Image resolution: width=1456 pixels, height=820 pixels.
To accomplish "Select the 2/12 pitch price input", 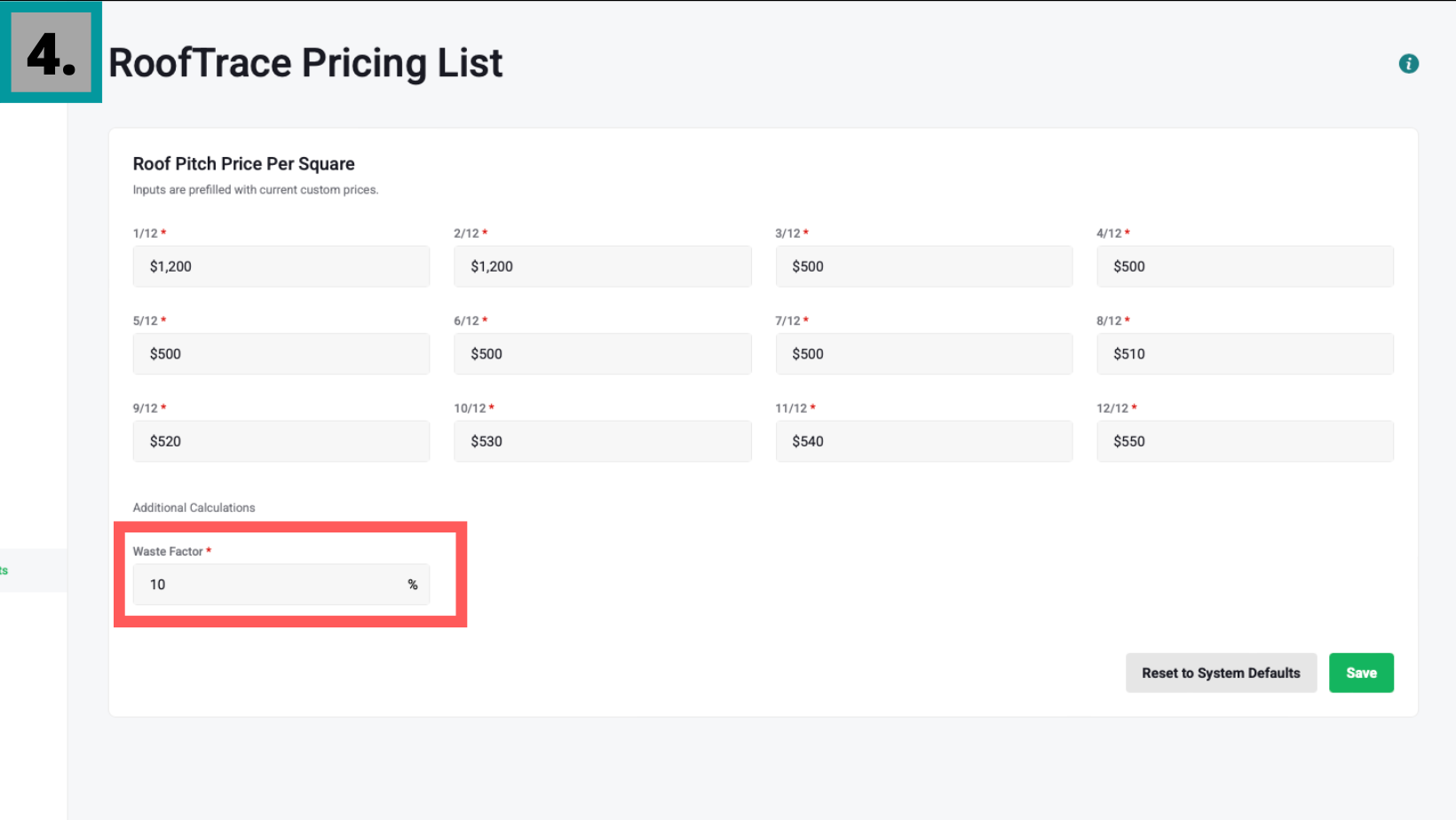I will pyautogui.click(x=602, y=266).
